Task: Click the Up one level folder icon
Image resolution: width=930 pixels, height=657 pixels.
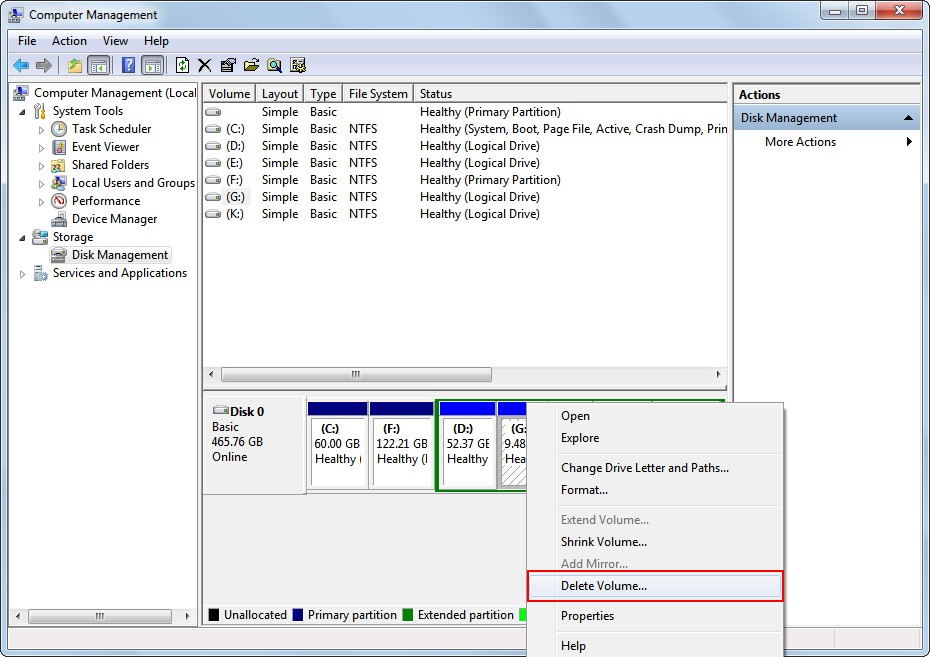Action: [75, 65]
